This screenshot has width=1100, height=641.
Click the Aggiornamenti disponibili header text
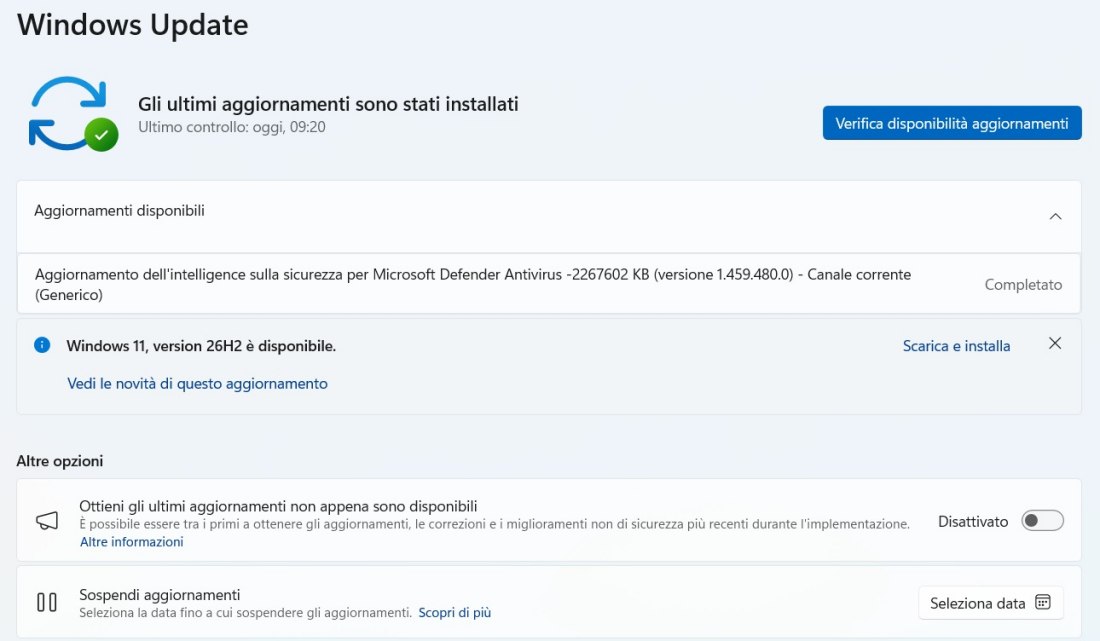(x=119, y=210)
